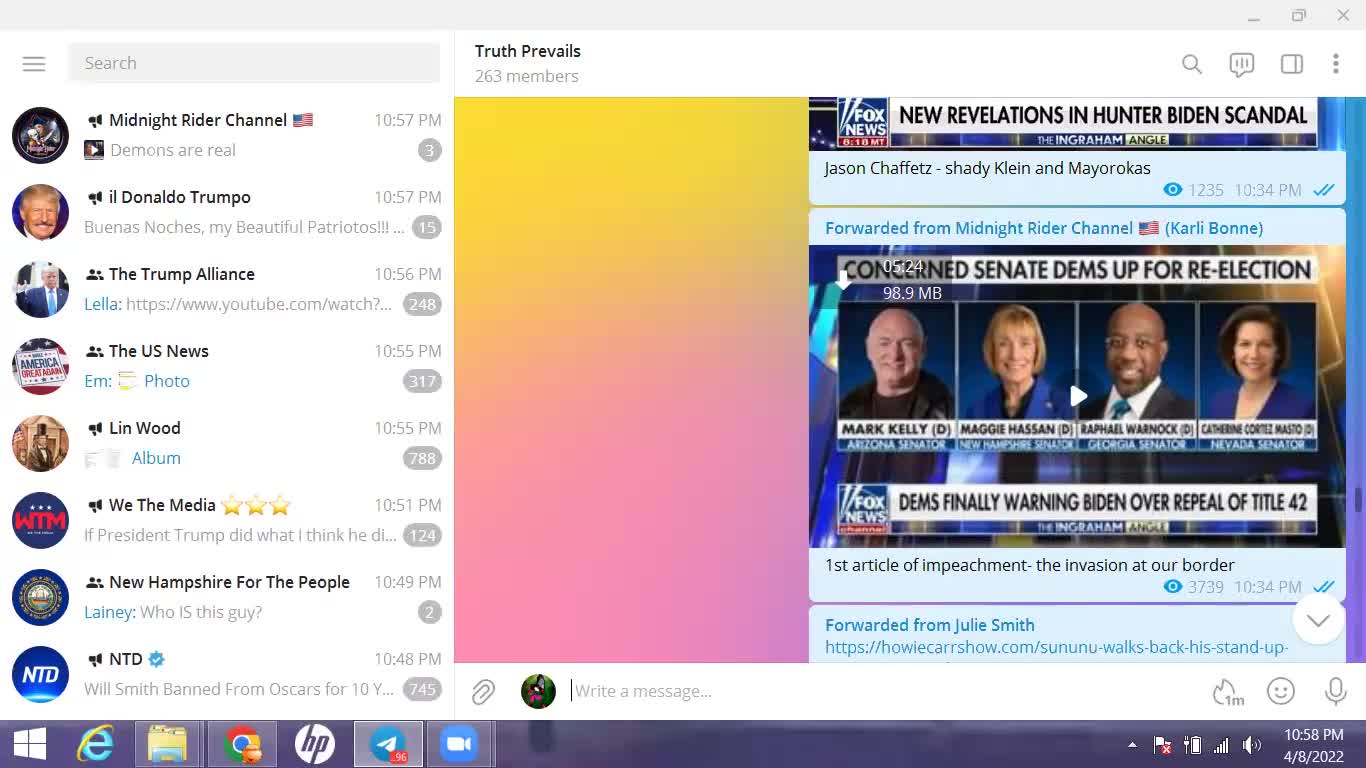
Task: Click the unread badge showing 788
Action: (x=422, y=458)
